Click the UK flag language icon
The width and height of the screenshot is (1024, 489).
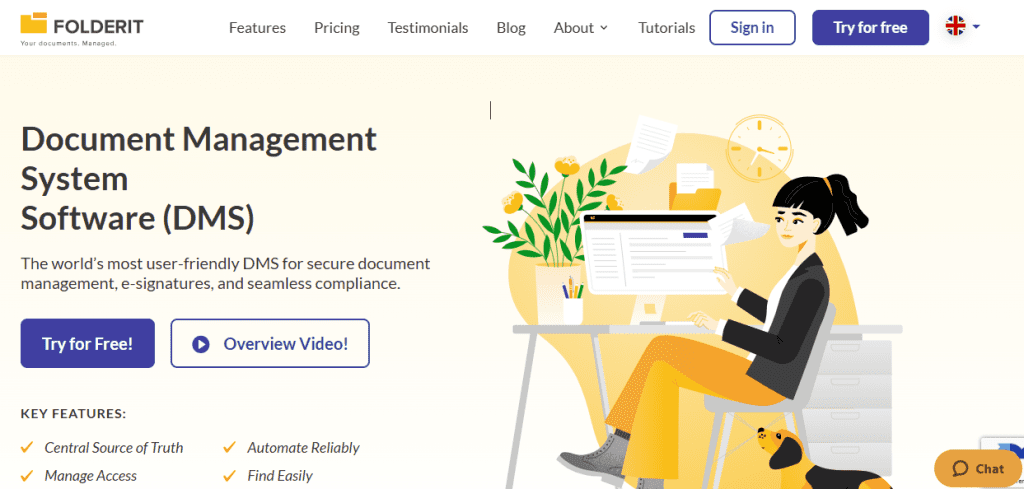(x=955, y=27)
